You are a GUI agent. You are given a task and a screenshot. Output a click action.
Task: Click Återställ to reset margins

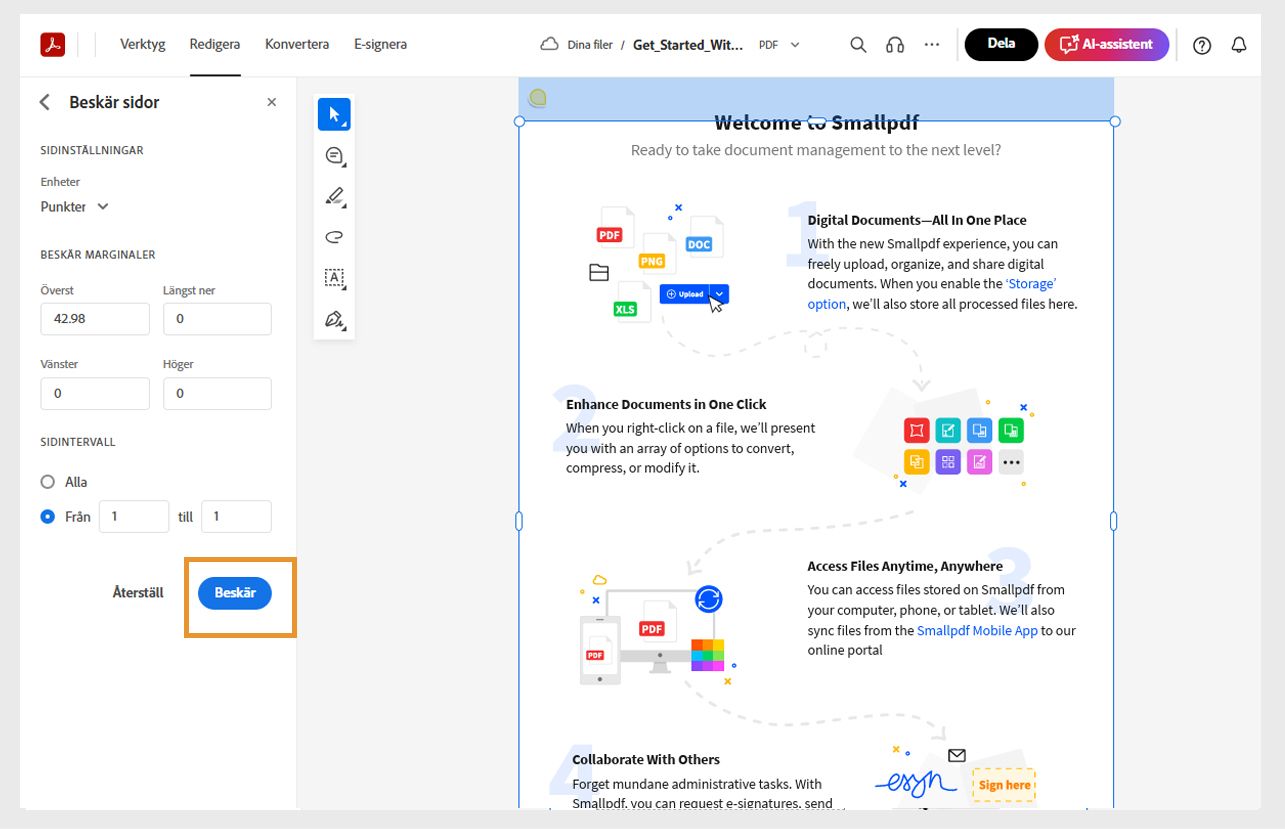pyautogui.click(x=138, y=593)
